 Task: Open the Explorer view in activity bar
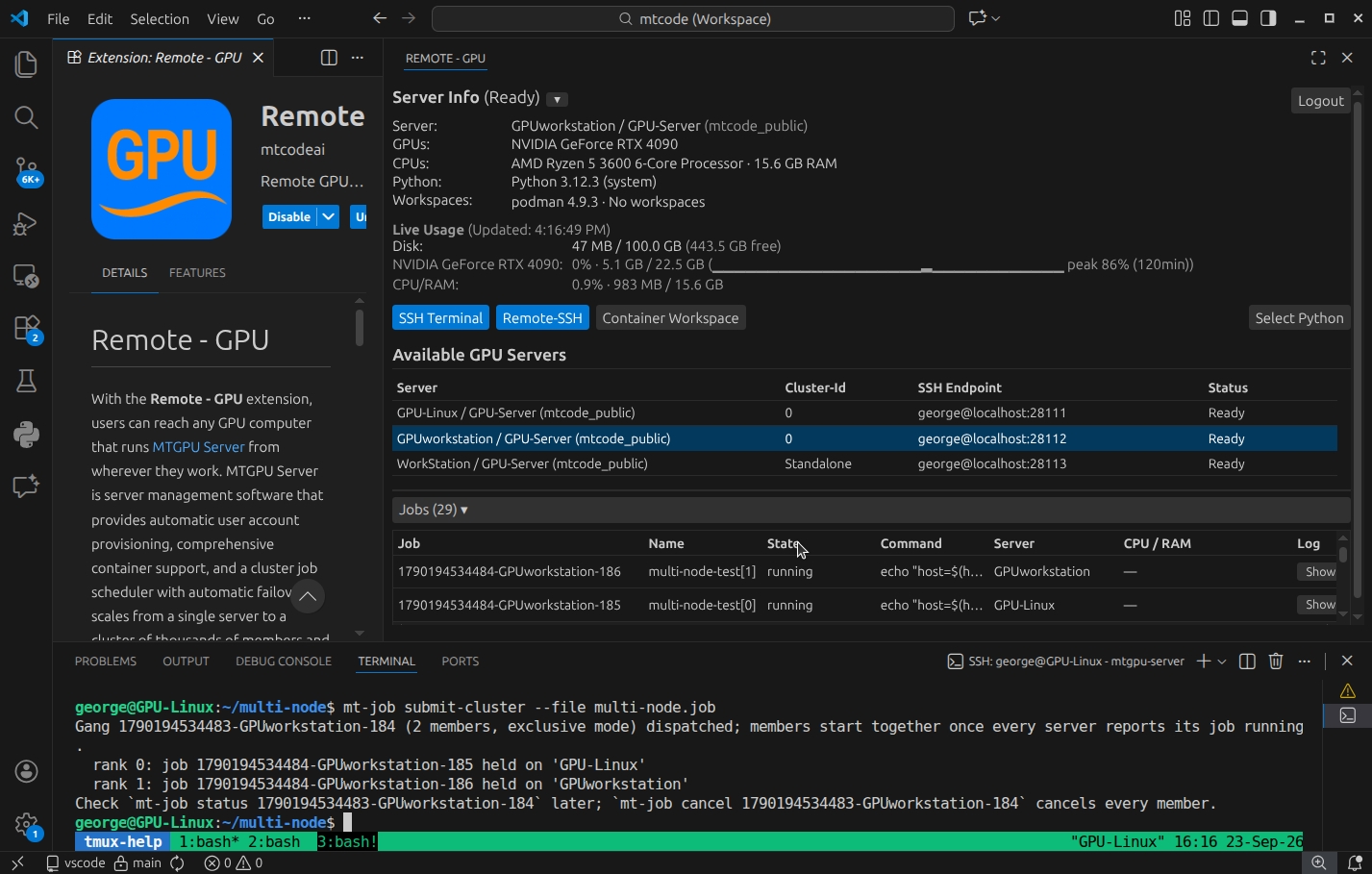tap(26, 64)
